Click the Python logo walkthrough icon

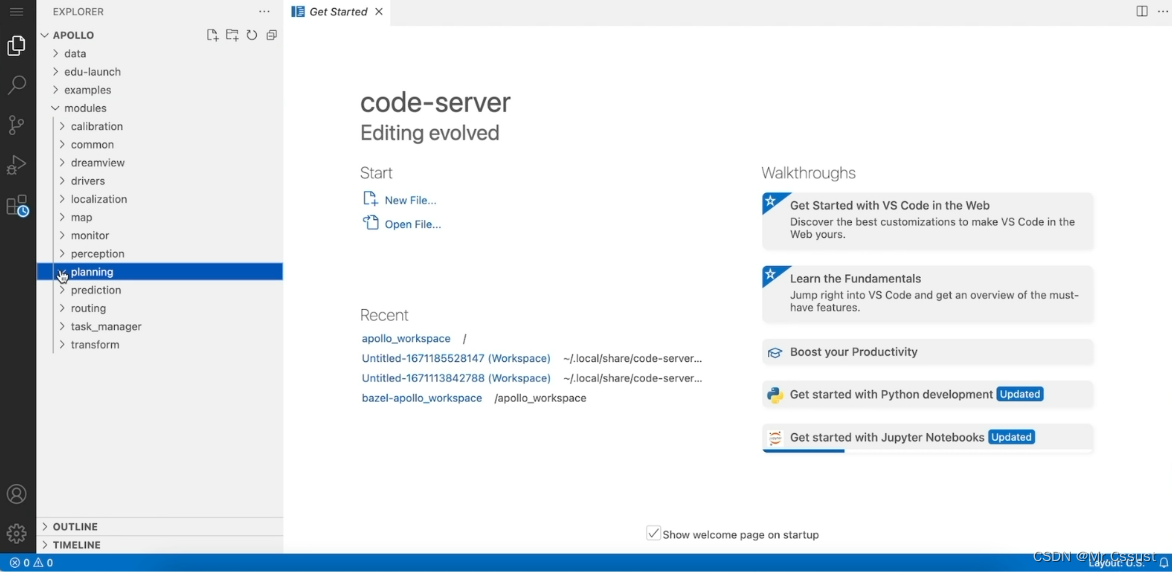point(775,394)
